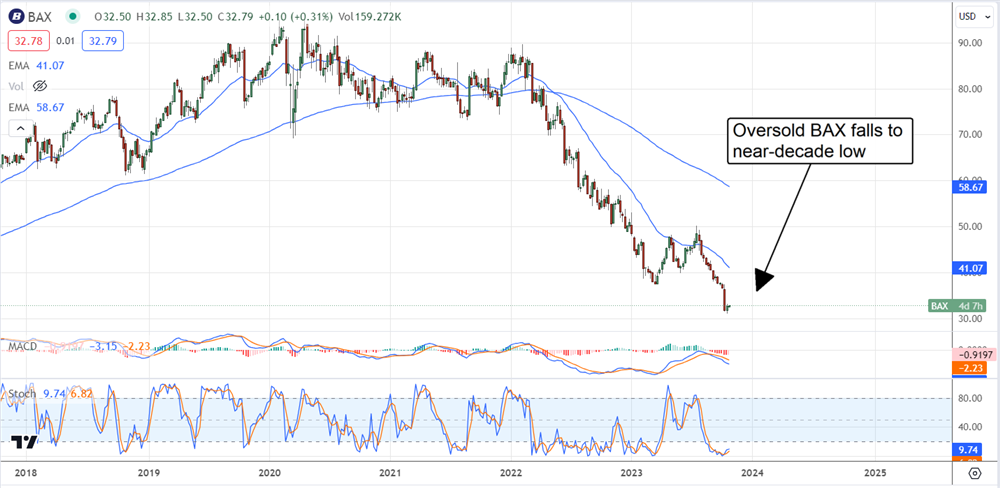The image size is (1000, 488).
Task: Click the blue 58.67 EMA price tag
Action: pos(974,186)
